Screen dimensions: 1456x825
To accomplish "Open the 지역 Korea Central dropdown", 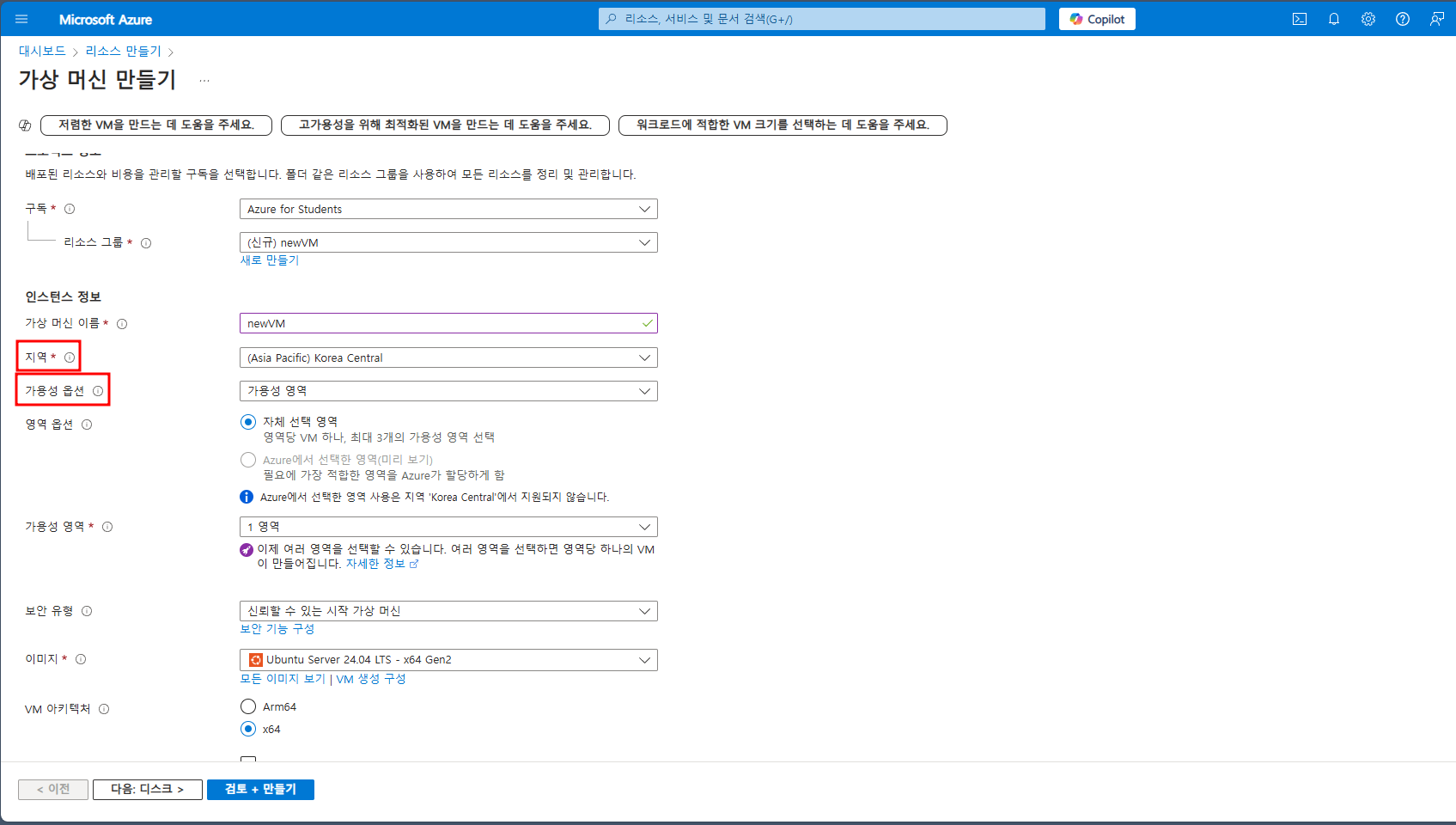I will coord(448,357).
